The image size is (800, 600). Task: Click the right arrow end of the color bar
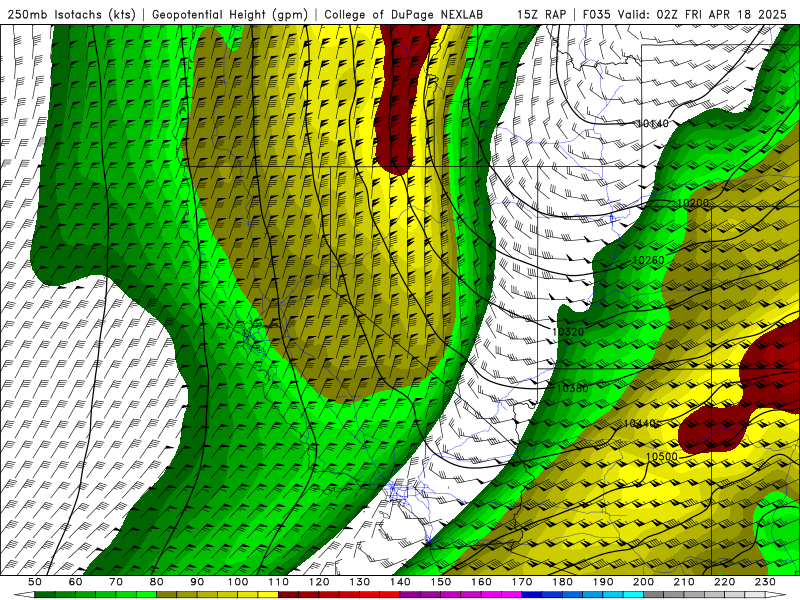click(776, 595)
